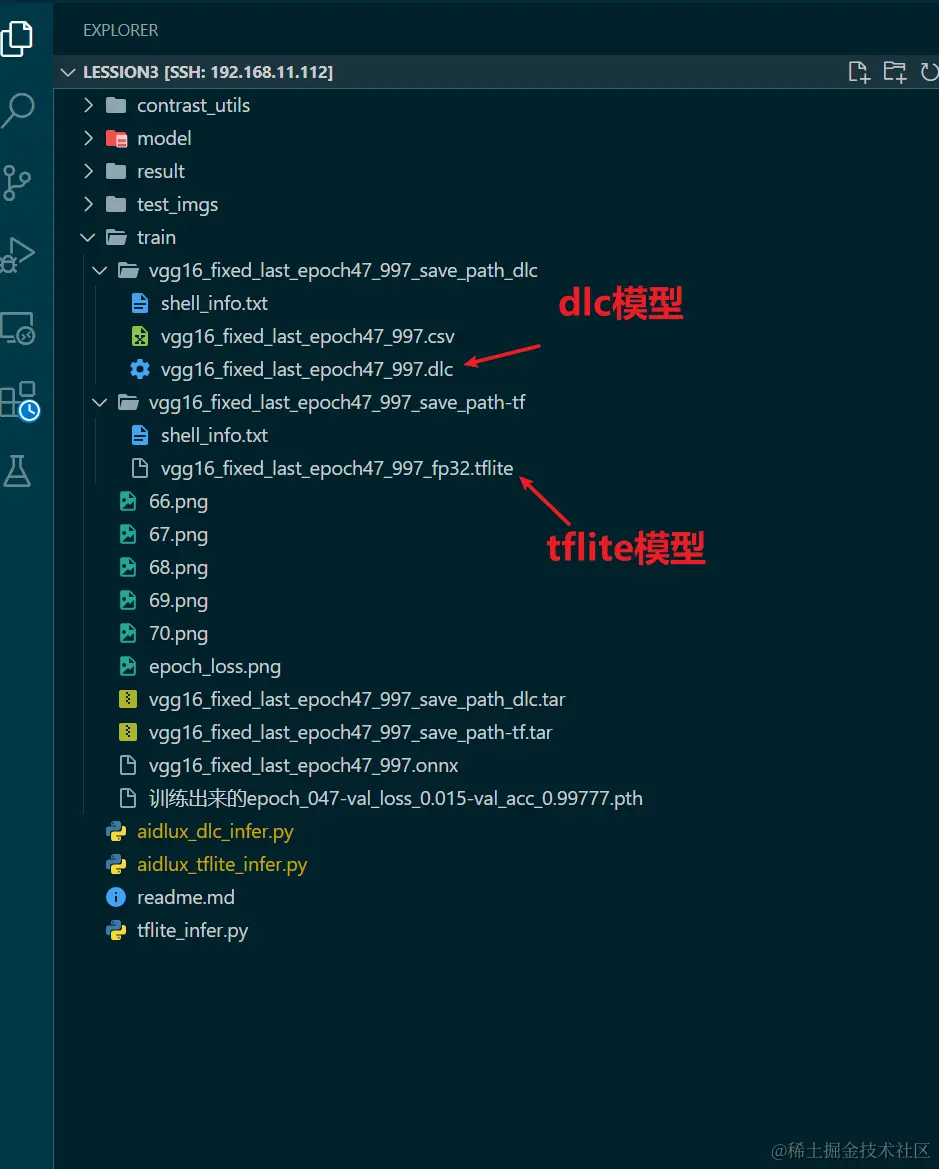Screen dimensions: 939x1169
Task: Open the Source Control icon
Action: (x=16, y=183)
